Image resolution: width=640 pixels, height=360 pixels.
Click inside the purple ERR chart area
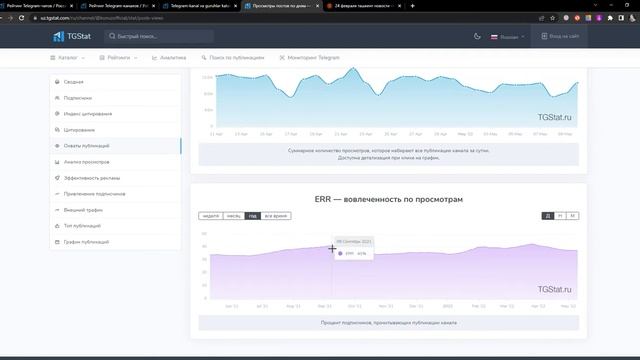pyautogui.click(x=393, y=273)
